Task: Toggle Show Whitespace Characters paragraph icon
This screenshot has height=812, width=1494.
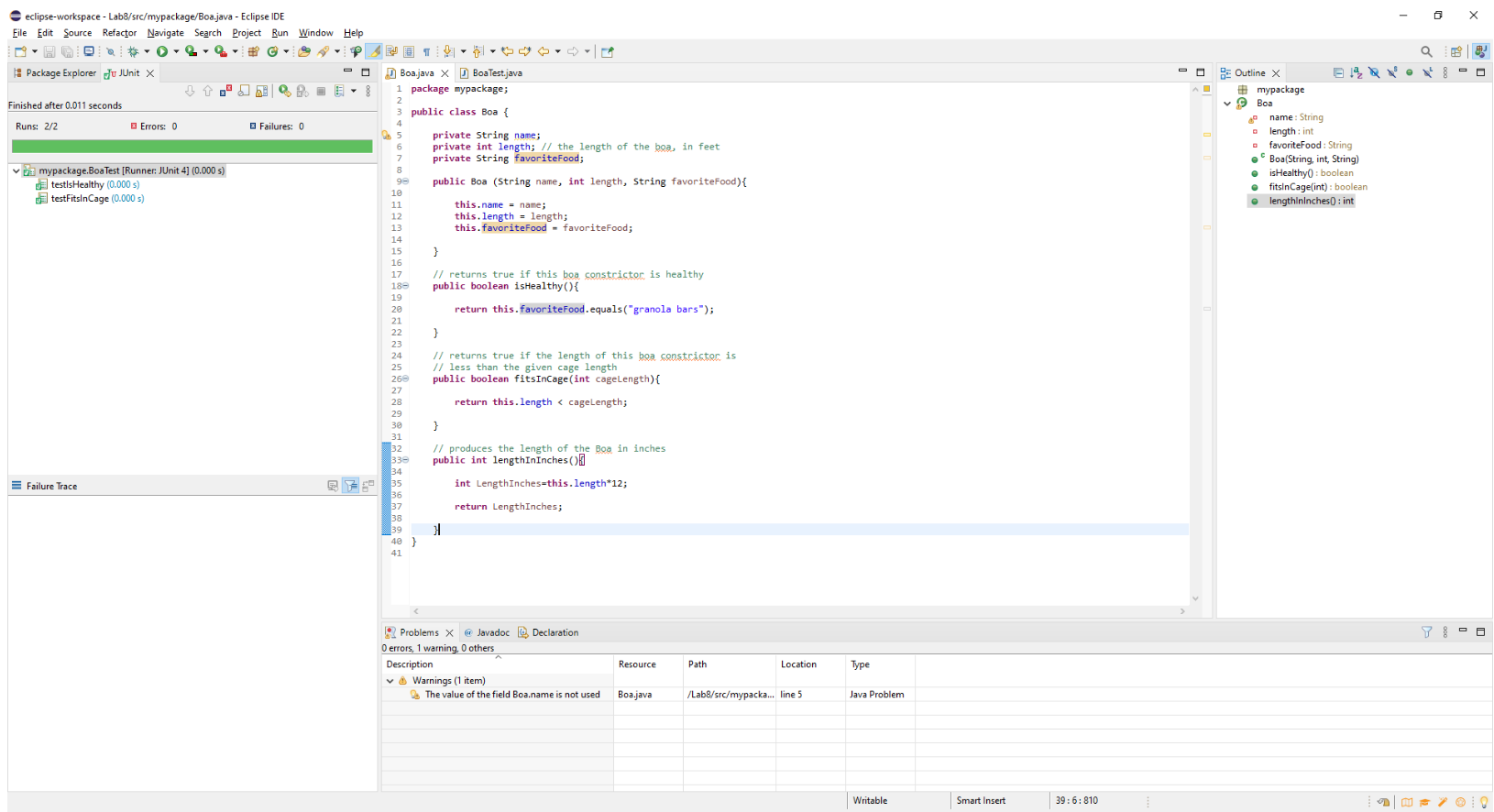Action: (426, 51)
